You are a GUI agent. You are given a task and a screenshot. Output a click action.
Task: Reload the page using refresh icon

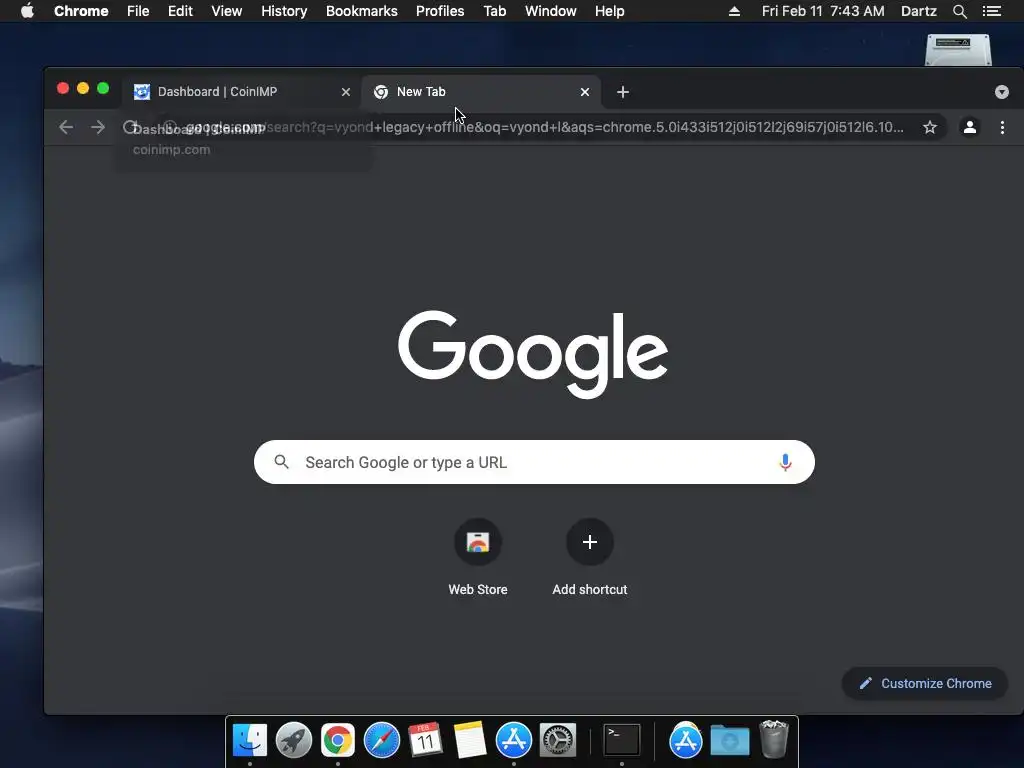(x=130, y=127)
